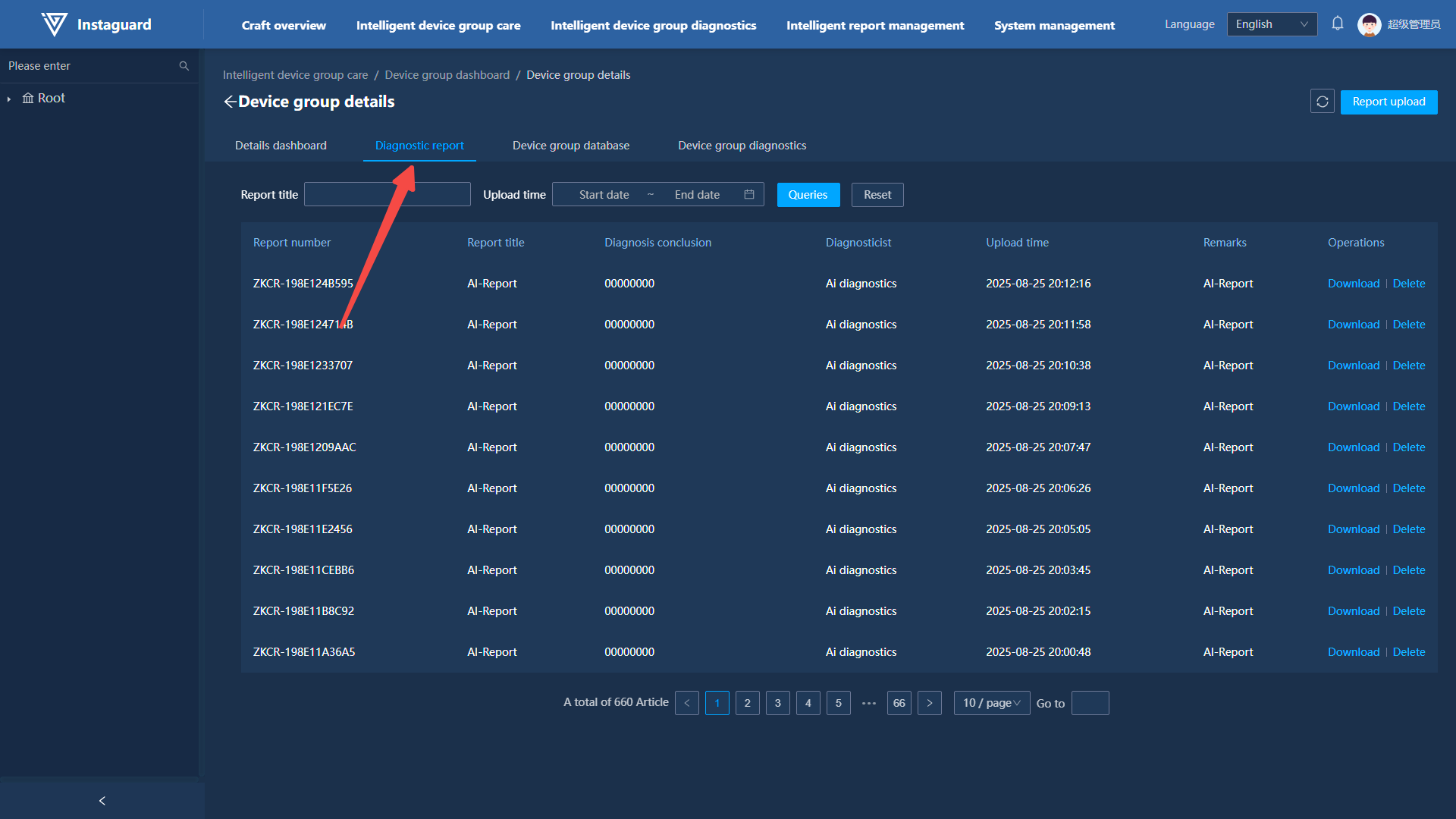Open the 10 / page size dropdown
This screenshot has height=819, width=1456.
(x=991, y=703)
